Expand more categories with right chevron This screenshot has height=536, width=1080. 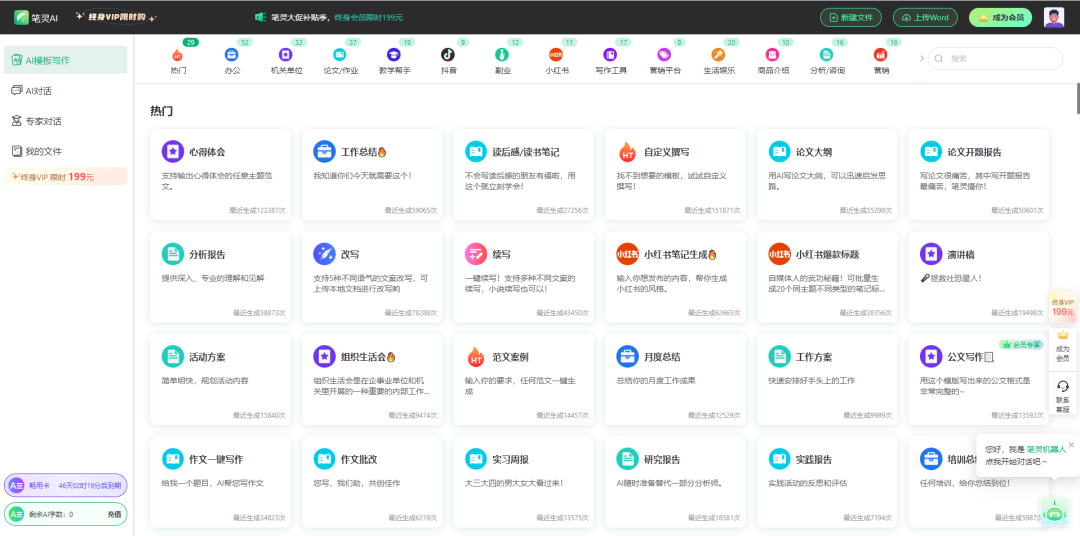(922, 59)
